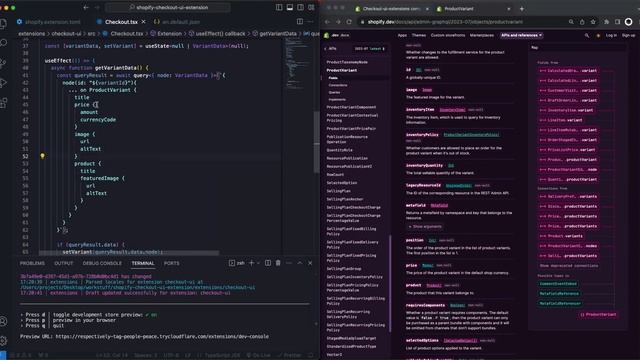
Task: Switch to the en.default.json tab
Action: [x=177, y=22]
